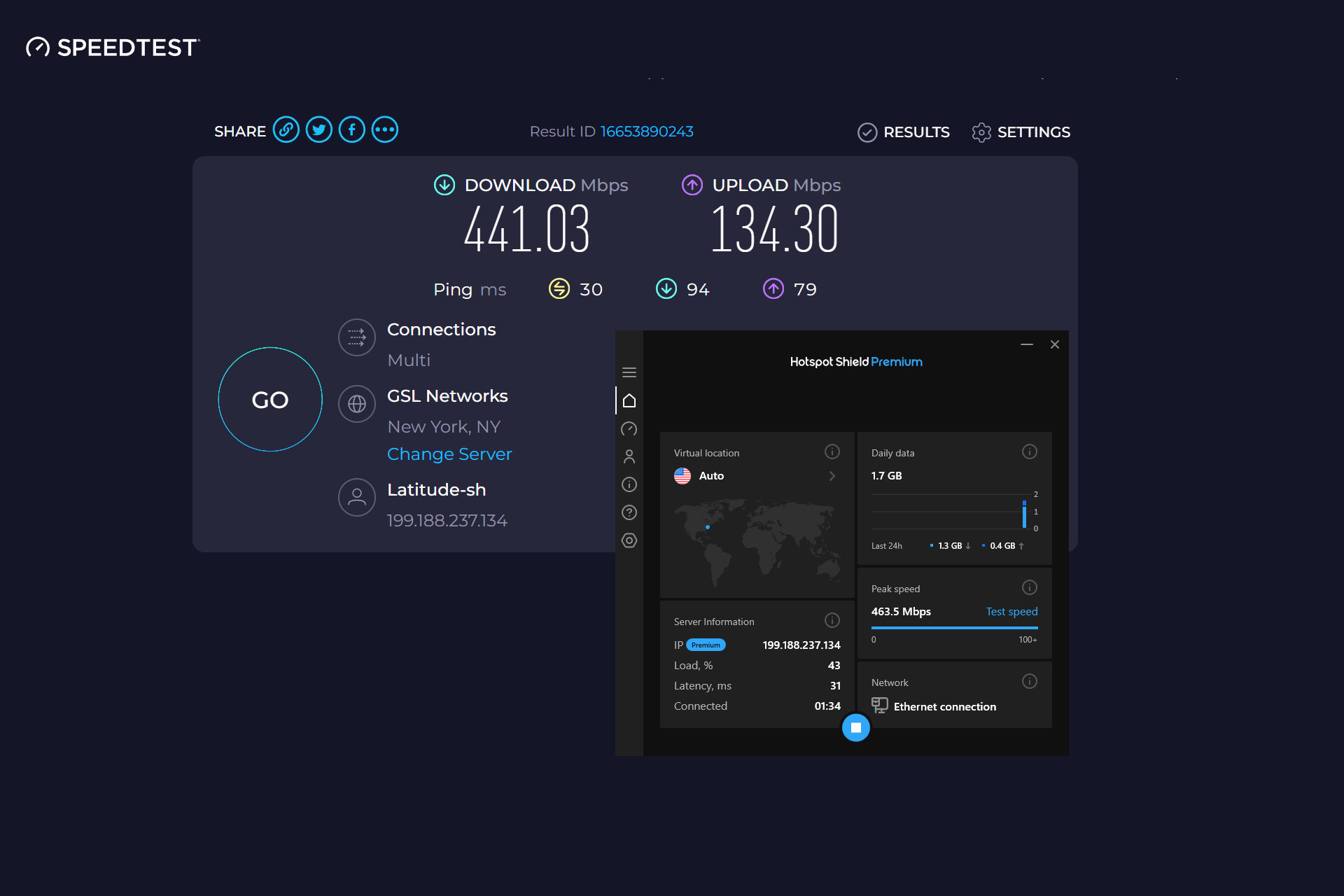Click Change Server link

point(449,454)
